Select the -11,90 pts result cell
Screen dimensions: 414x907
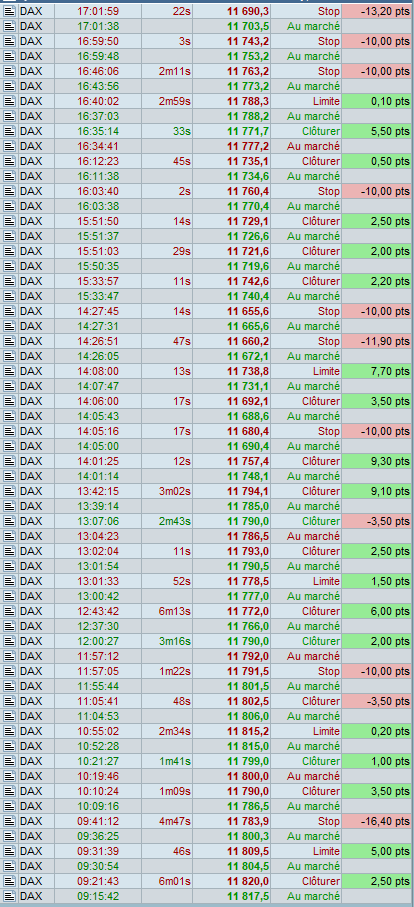click(376, 341)
